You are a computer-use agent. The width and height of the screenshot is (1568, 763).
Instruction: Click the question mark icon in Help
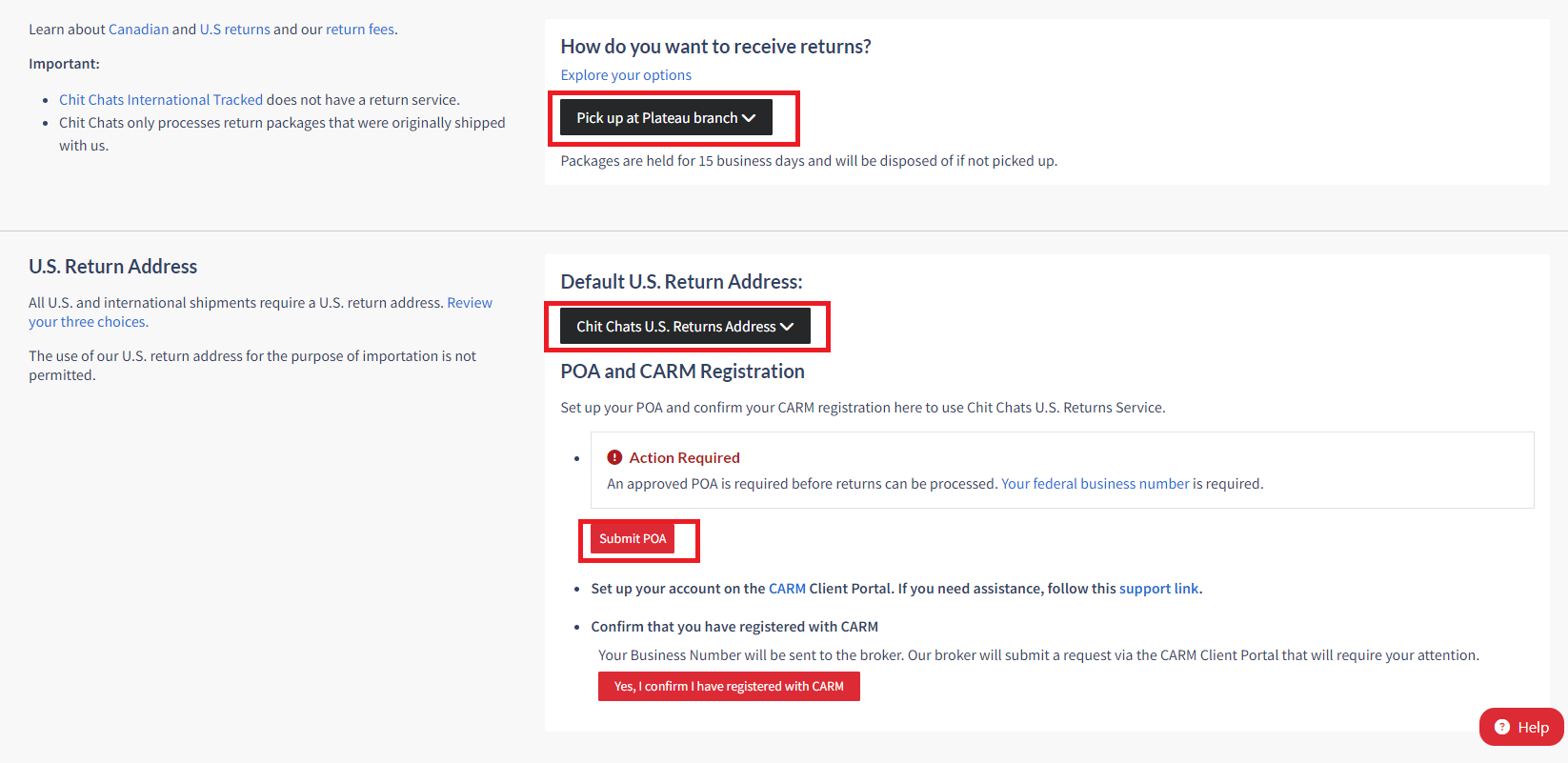pyautogui.click(x=1502, y=727)
